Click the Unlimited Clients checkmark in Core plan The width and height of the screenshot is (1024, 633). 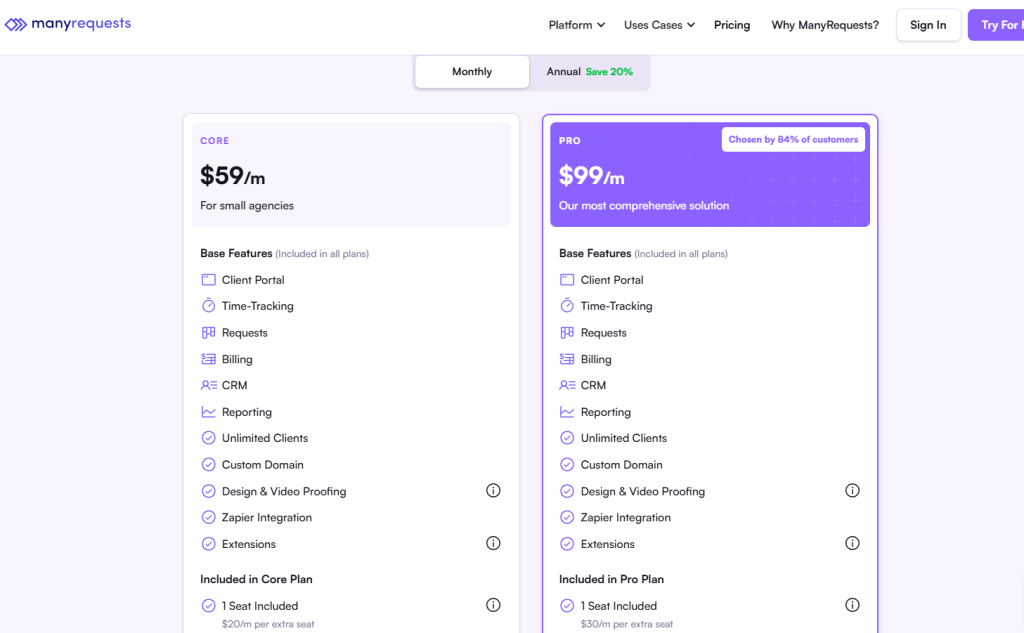point(208,438)
